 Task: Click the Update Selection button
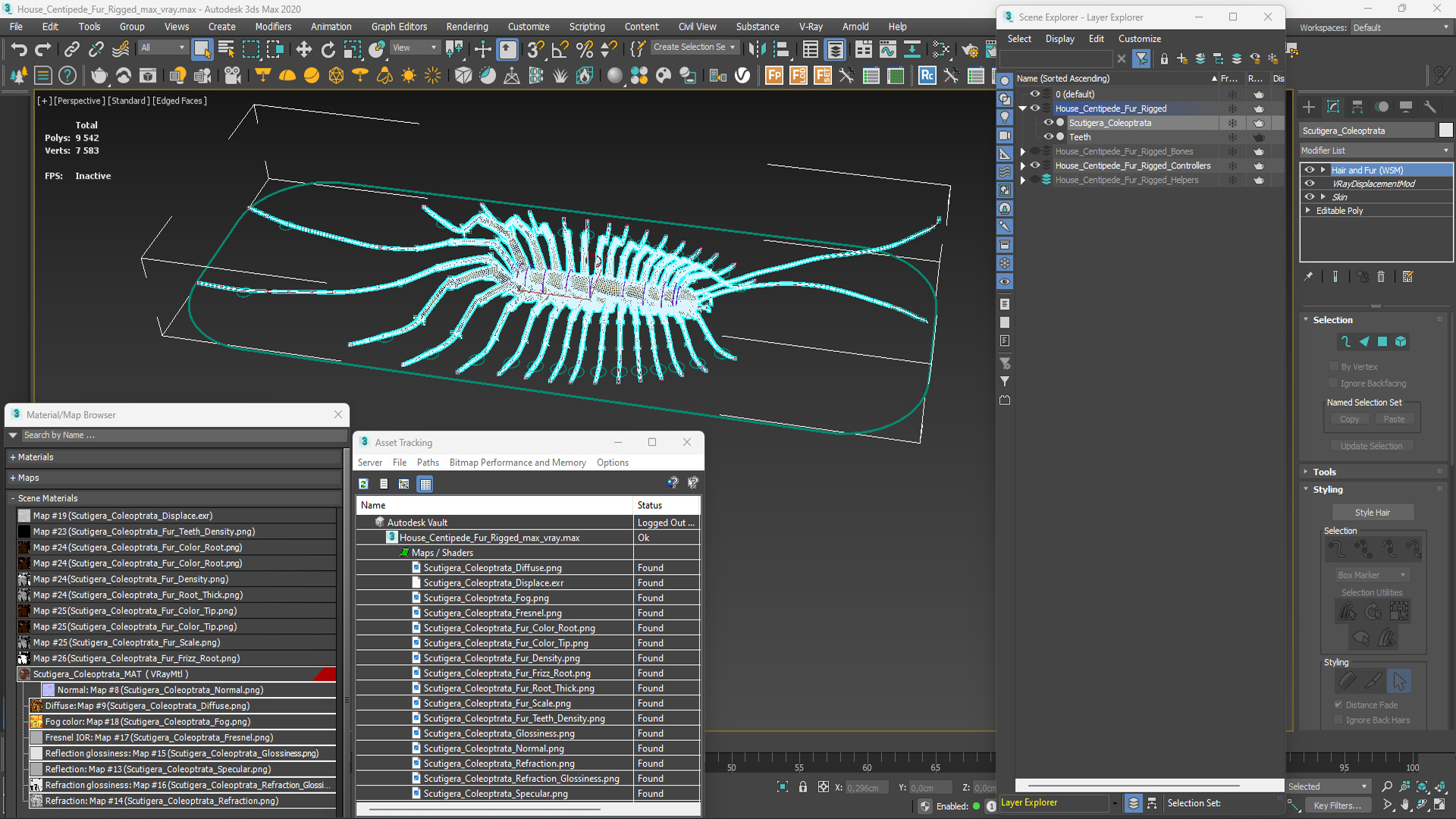coord(1371,446)
